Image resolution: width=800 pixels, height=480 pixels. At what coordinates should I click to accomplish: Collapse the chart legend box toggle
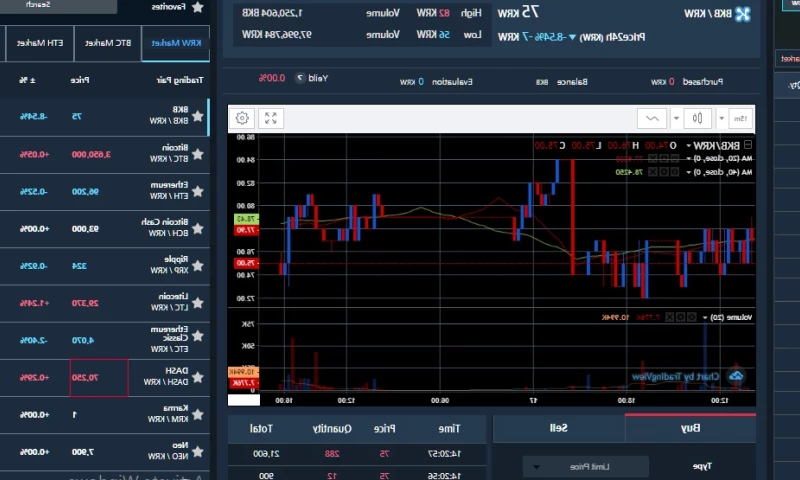click(748, 145)
